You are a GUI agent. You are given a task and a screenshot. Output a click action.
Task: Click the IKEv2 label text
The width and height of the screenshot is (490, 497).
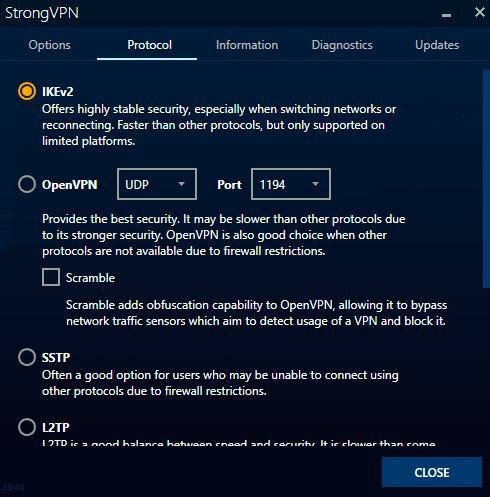pos(57,92)
